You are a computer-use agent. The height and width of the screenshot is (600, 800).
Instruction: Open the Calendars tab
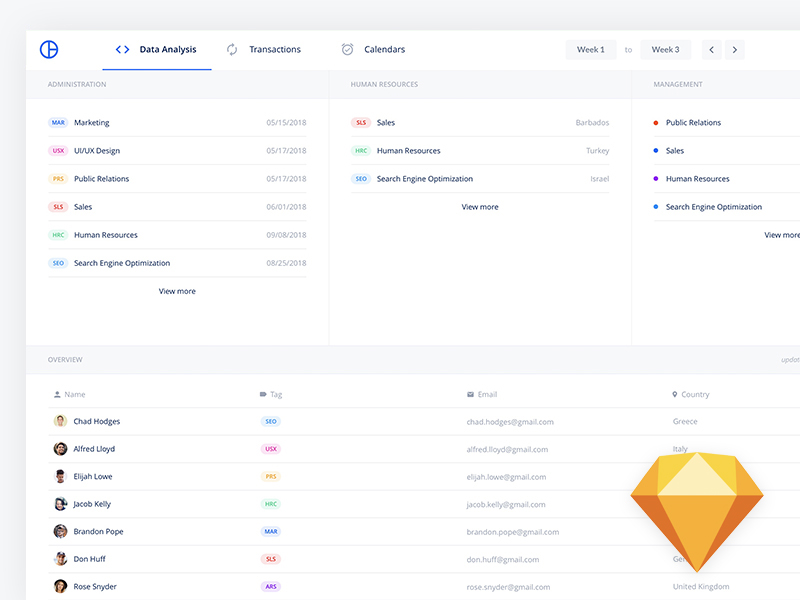pyautogui.click(x=384, y=49)
